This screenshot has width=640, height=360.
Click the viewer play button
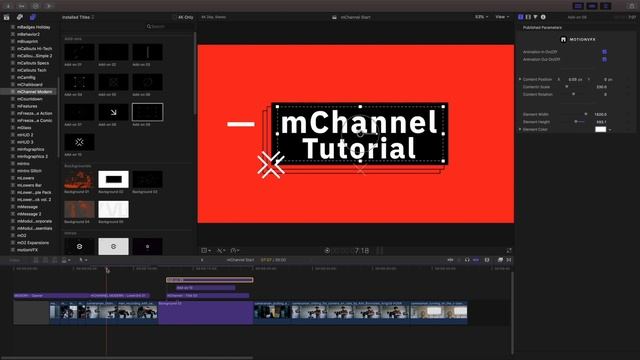[x=327, y=251]
